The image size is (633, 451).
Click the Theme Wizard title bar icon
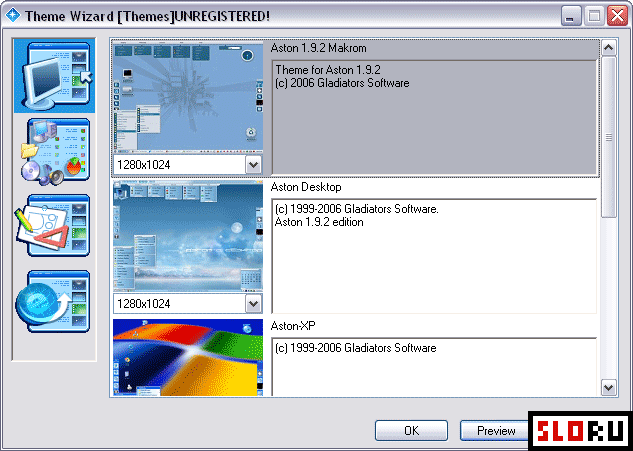[x=13, y=16]
